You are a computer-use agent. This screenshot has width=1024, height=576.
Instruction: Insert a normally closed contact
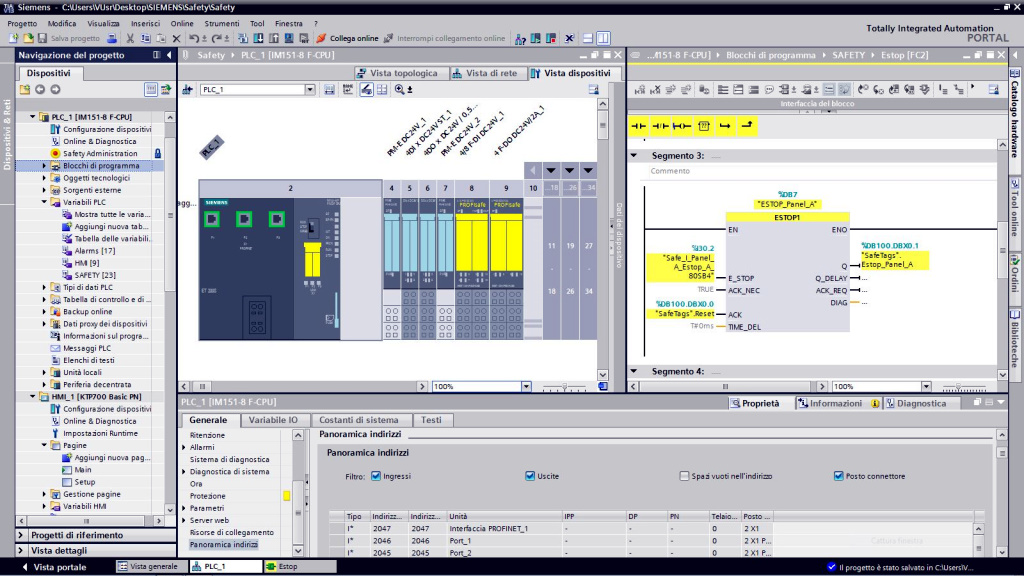click(x=660, y=126)
